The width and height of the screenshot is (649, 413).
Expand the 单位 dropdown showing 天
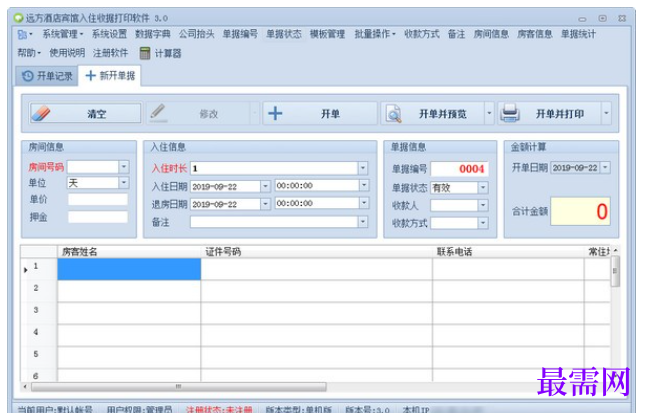pos(124,183)
